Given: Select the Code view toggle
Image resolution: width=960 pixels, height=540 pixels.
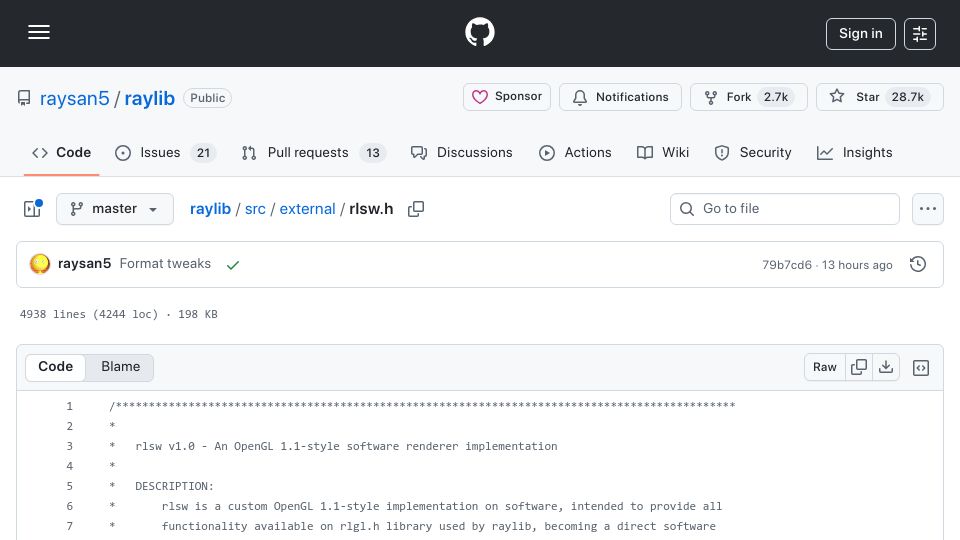Looking at the screenshot, I should click(x=56, y=367).
